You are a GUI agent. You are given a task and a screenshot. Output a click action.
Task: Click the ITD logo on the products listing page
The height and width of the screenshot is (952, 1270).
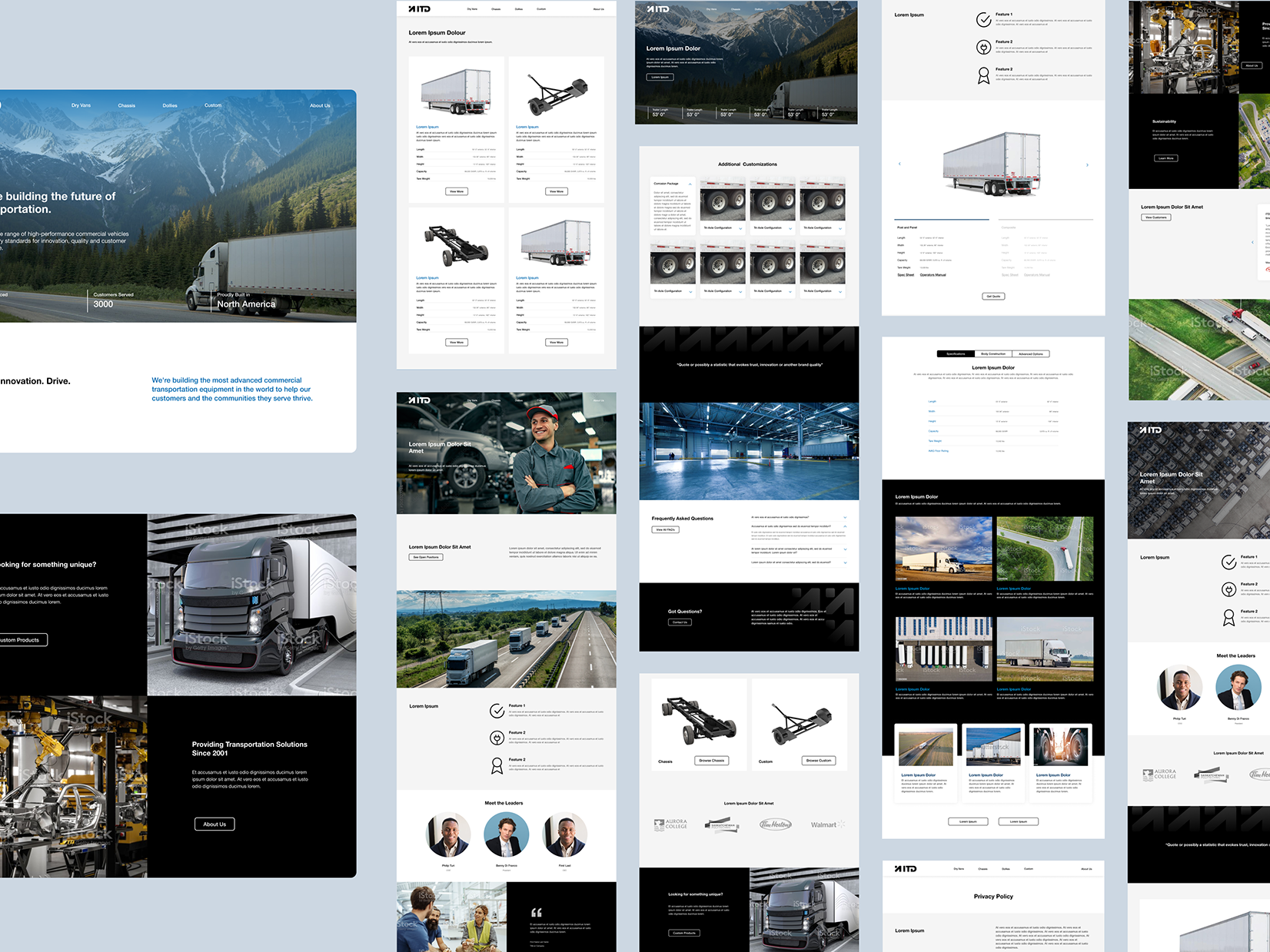(419, 9)
